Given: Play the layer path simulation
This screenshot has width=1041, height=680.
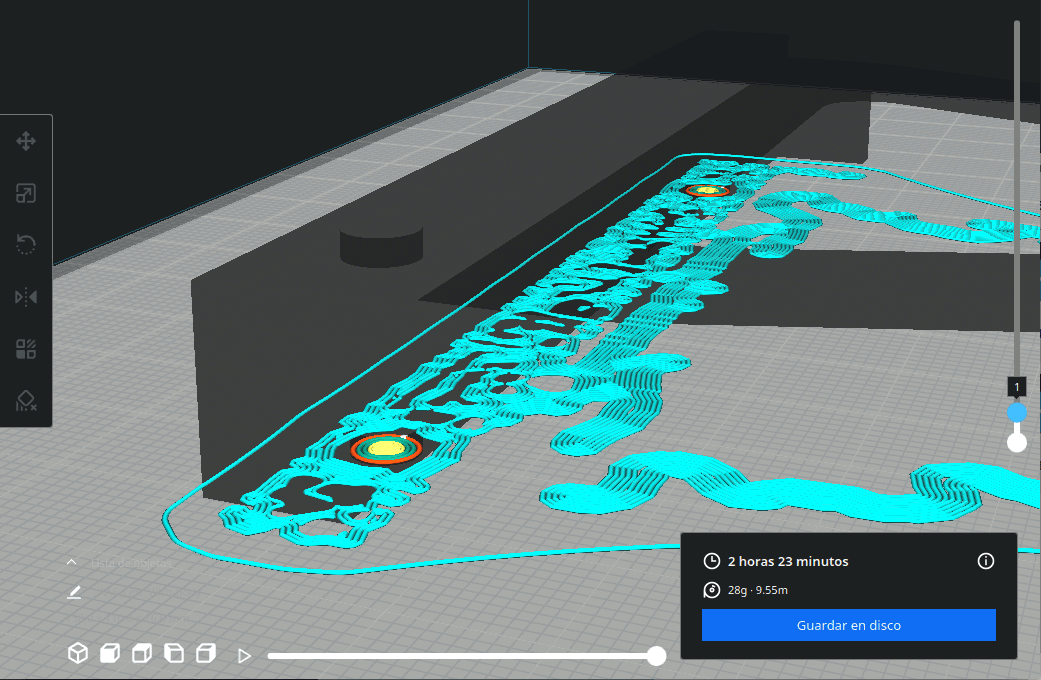Looking at the screenshot, I should pos(244,656).
